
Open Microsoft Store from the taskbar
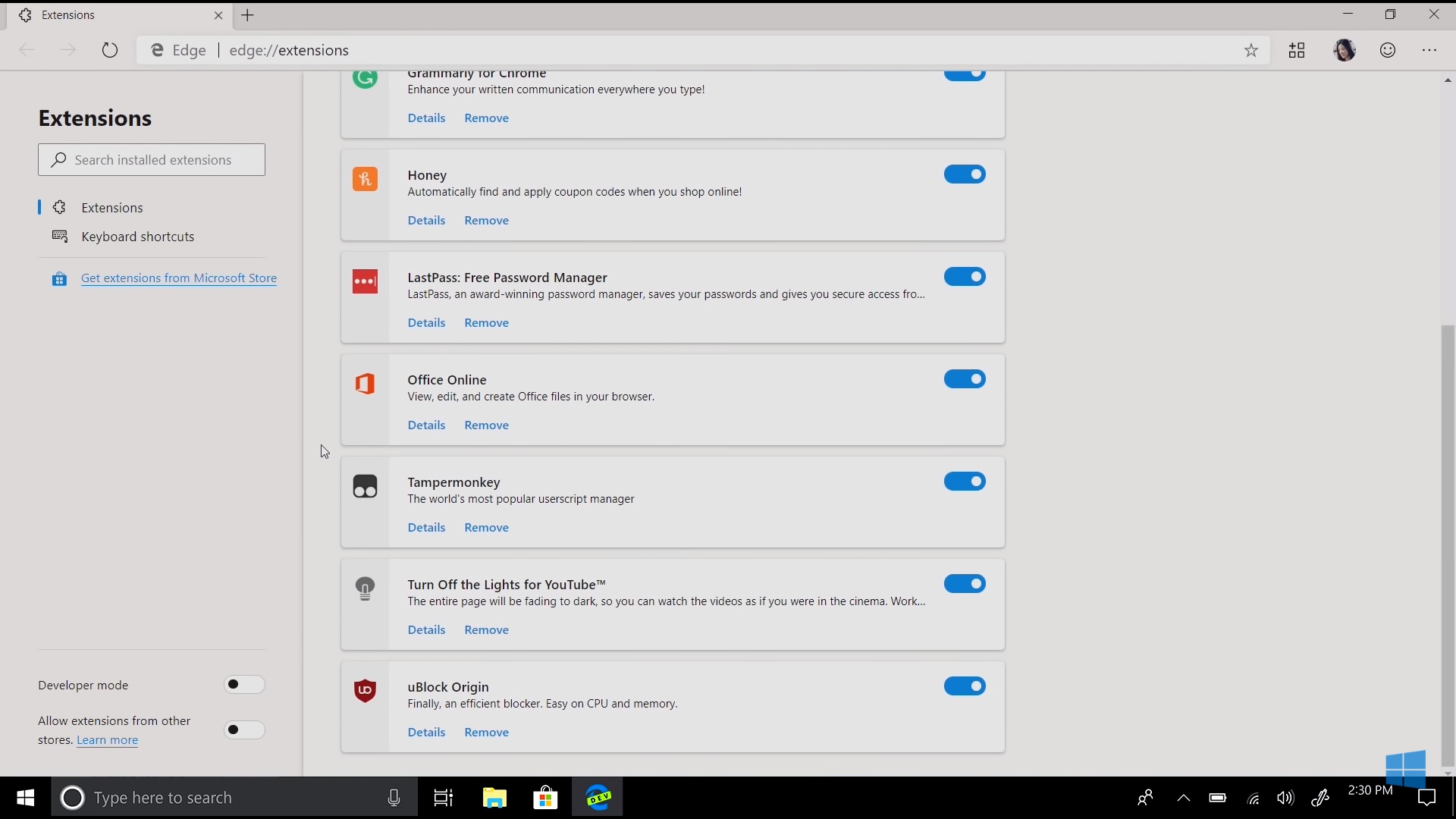(545, 798)
